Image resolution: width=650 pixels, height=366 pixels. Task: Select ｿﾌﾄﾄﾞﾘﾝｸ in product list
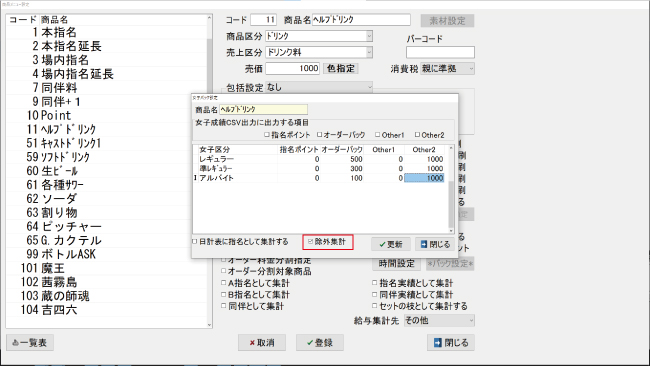(107, 157)
